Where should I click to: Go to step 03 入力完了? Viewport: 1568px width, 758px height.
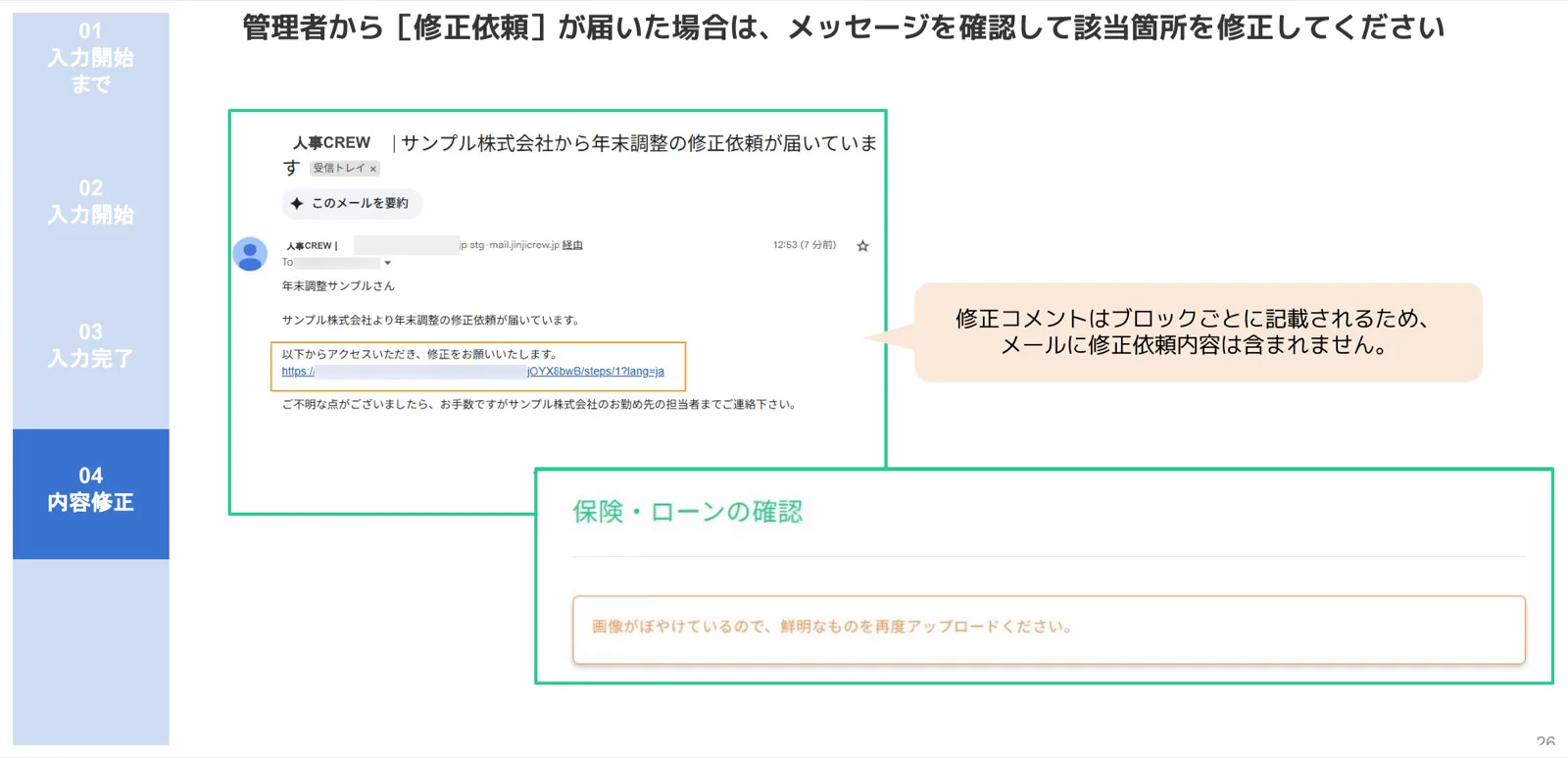(90, 345)
